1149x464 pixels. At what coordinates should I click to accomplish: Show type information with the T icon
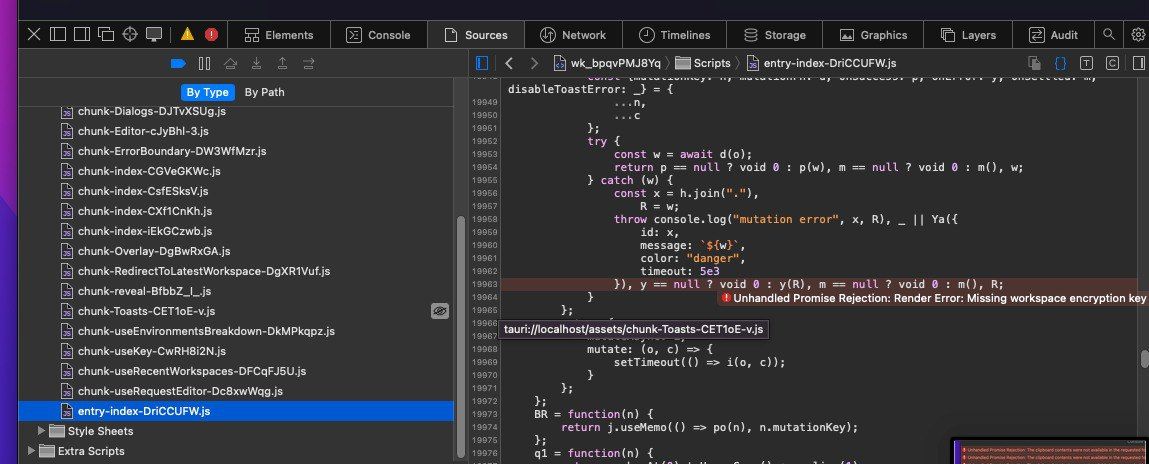1087,63
